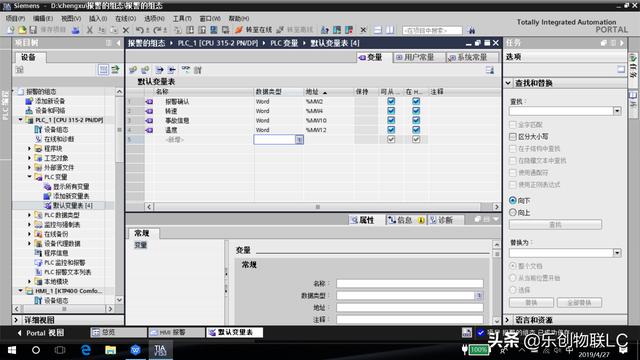The width and height of the screenshot is (640, 360).
Task: Click the Windows Start button
Action: pos(11,350)
